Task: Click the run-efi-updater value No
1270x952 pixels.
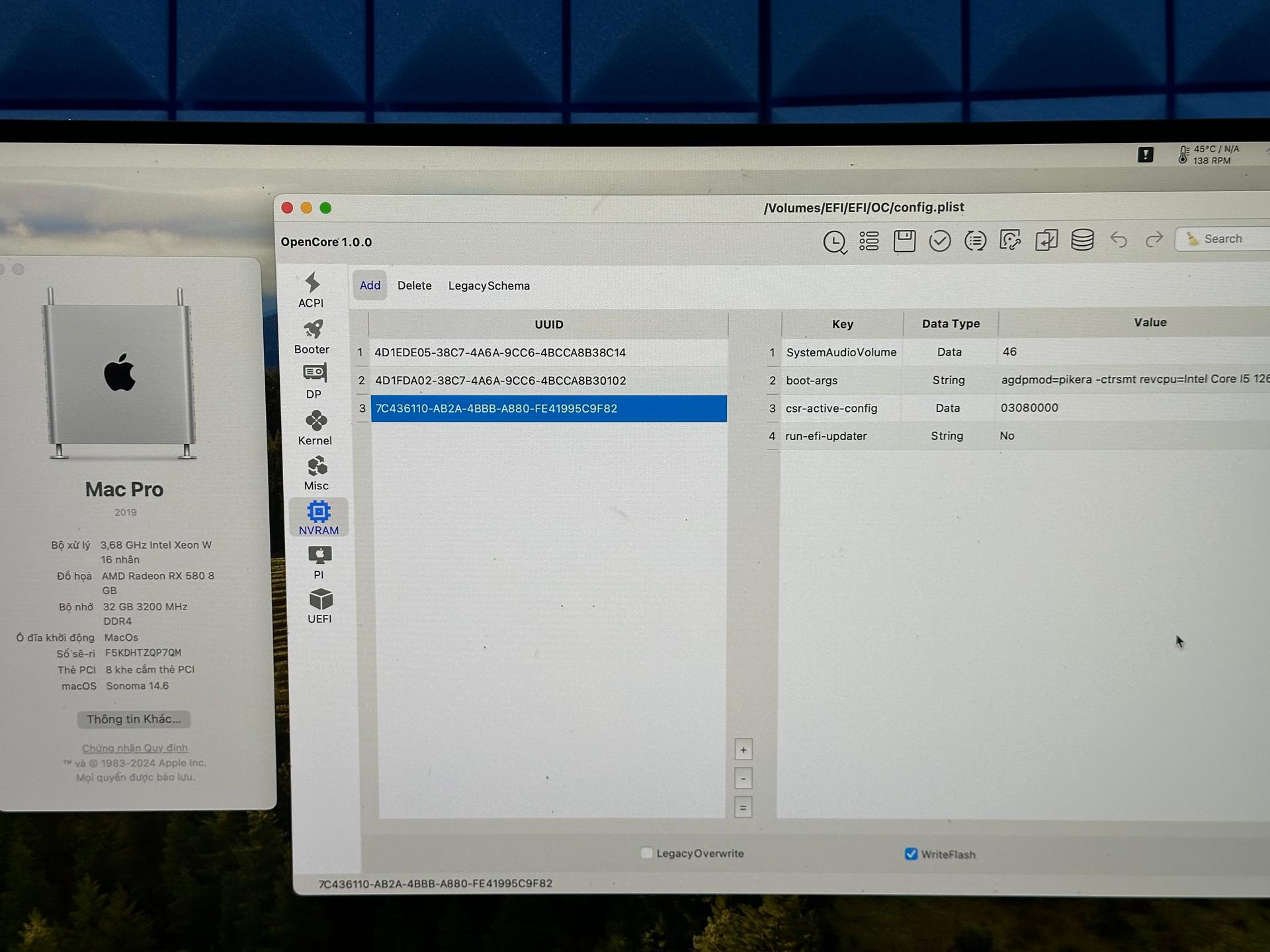Action: coord(1007,436)
